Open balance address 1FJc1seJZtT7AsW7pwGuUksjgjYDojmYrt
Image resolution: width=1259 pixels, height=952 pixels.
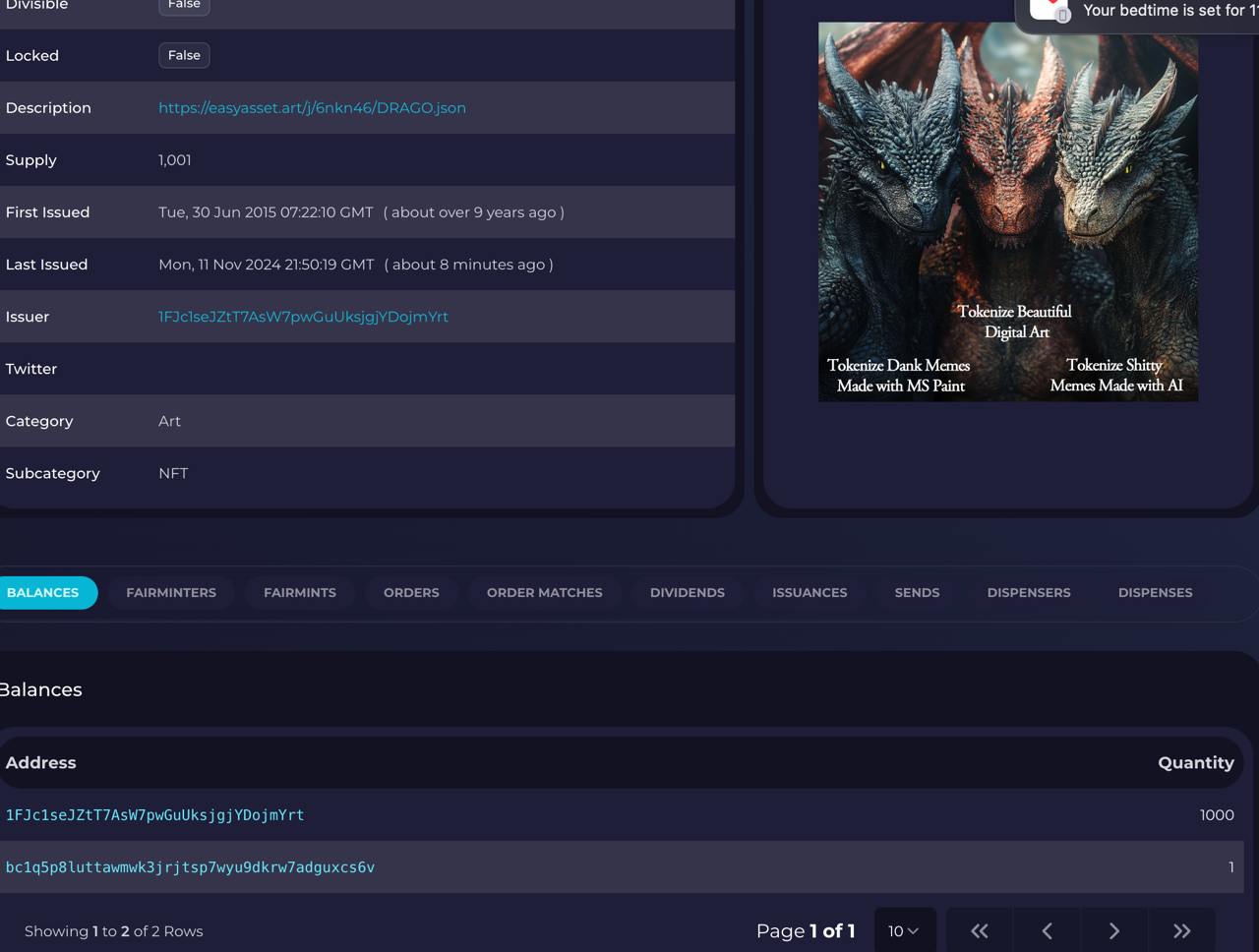coord(154,815)
